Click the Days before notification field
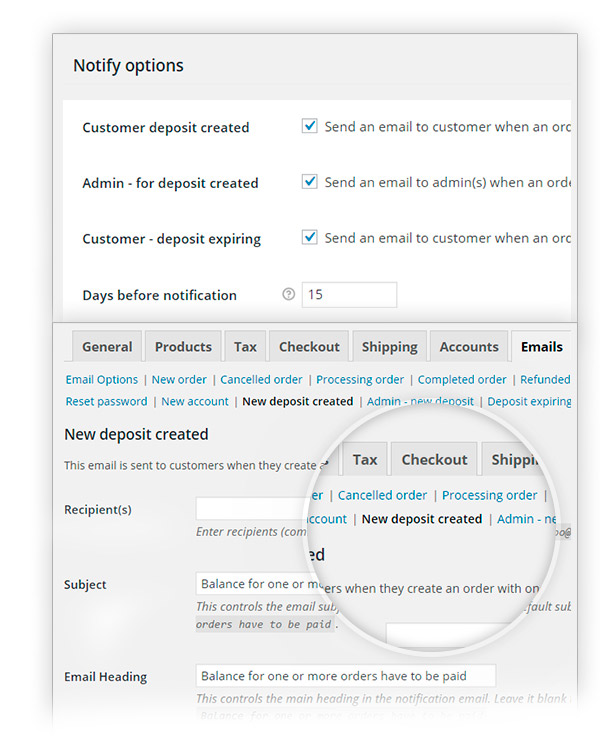 pyautogui.click(x=349, y=295)
